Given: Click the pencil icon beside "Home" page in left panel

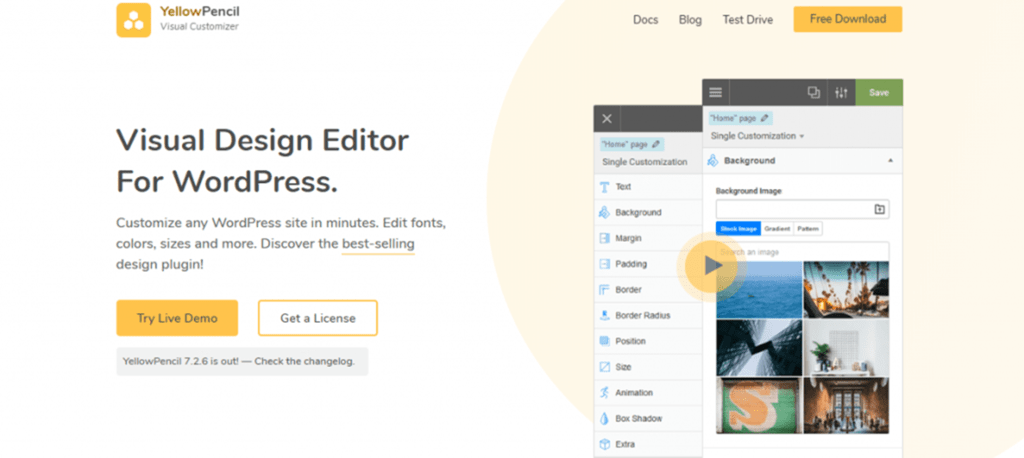Looking at the screenshot, I should [656, 144].
